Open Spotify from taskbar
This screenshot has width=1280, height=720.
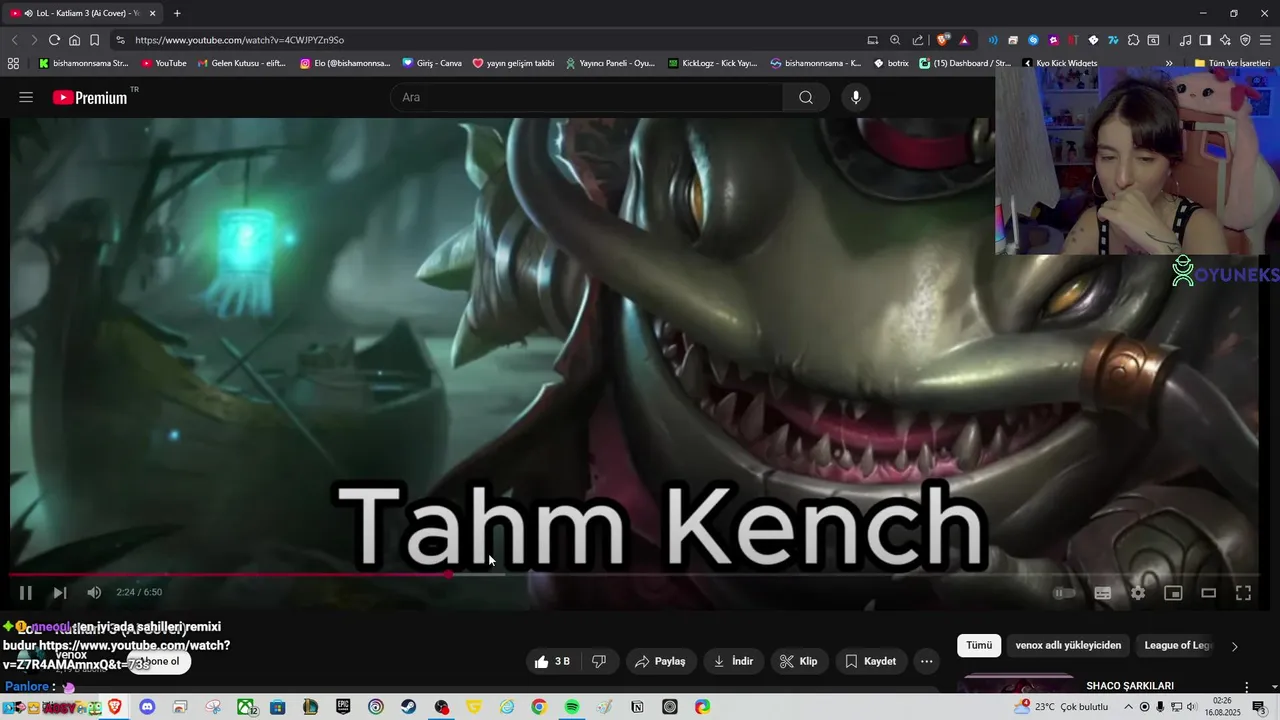571,707
